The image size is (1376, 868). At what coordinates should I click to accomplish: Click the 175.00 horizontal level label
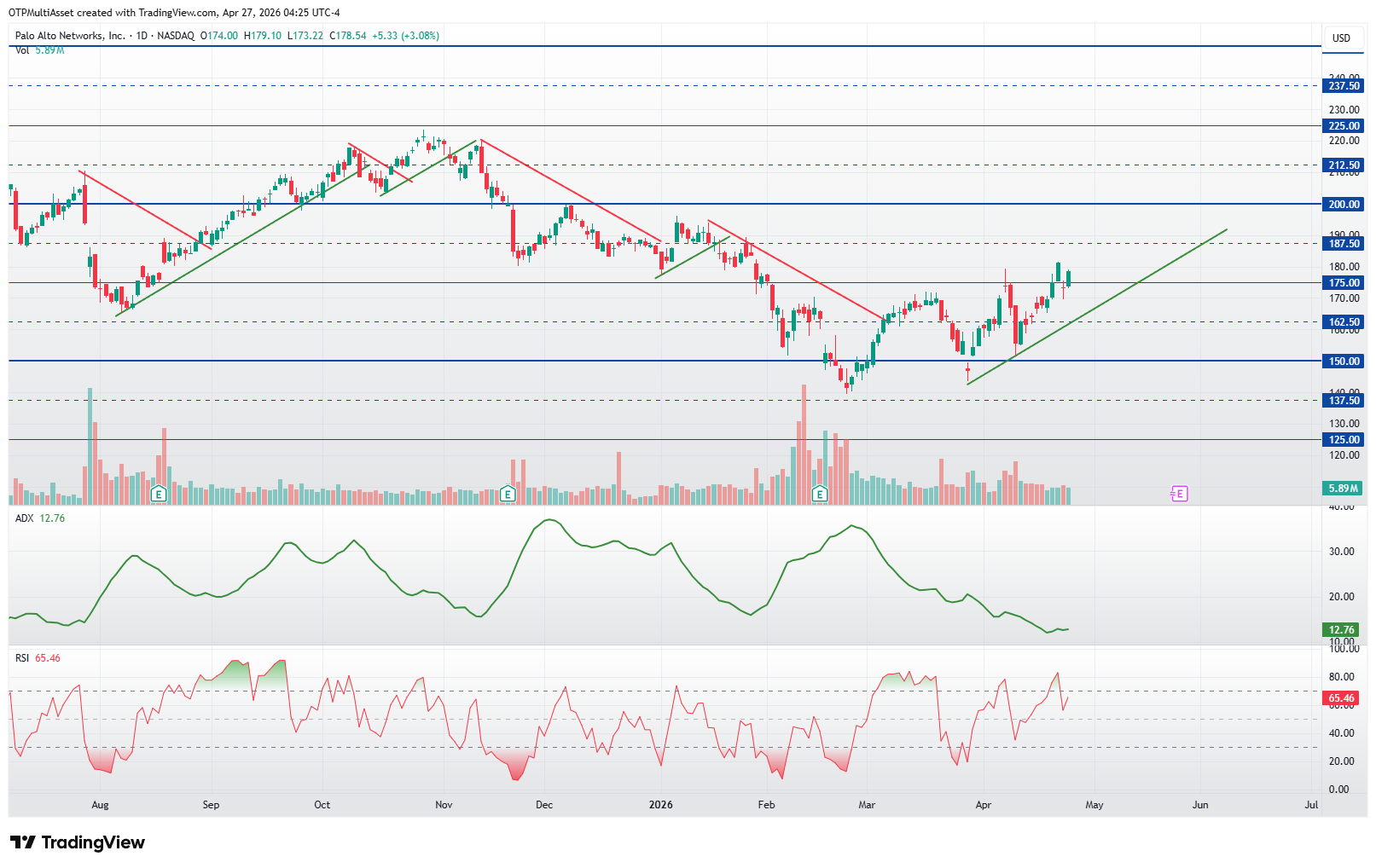[1344, 283]
